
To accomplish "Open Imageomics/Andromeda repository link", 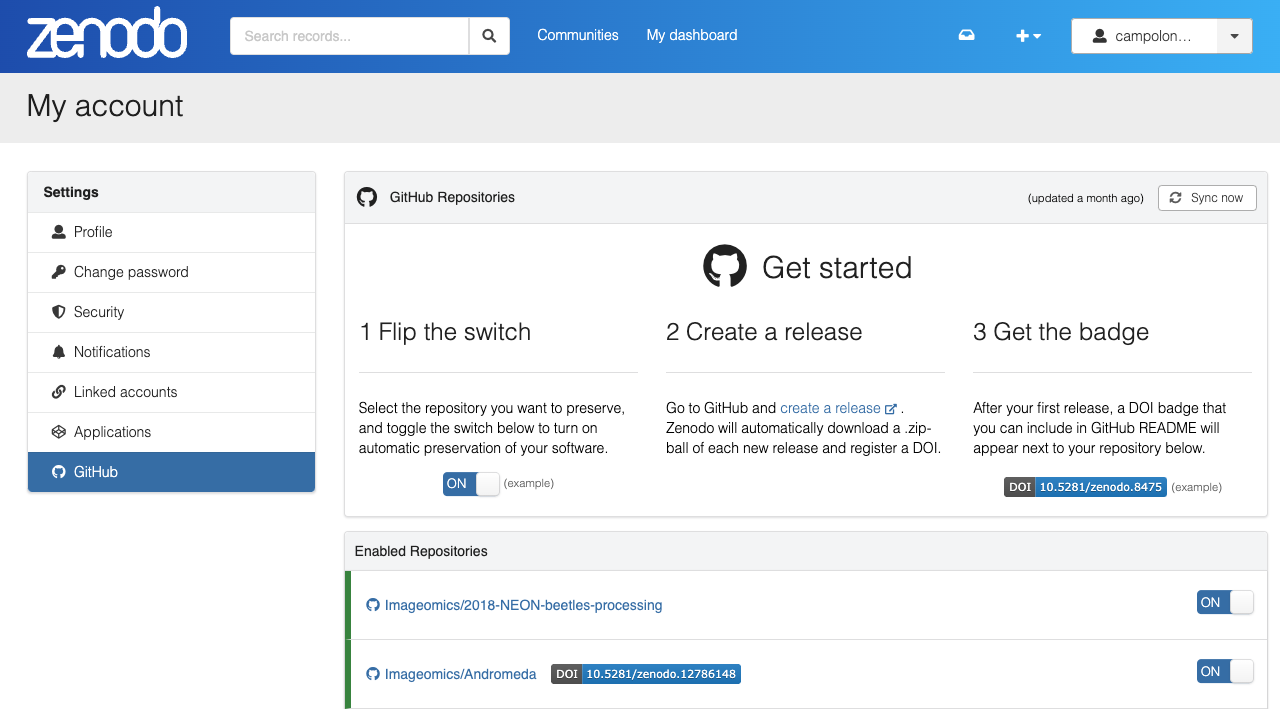I will pyautogui.click(x=460, y=674).
